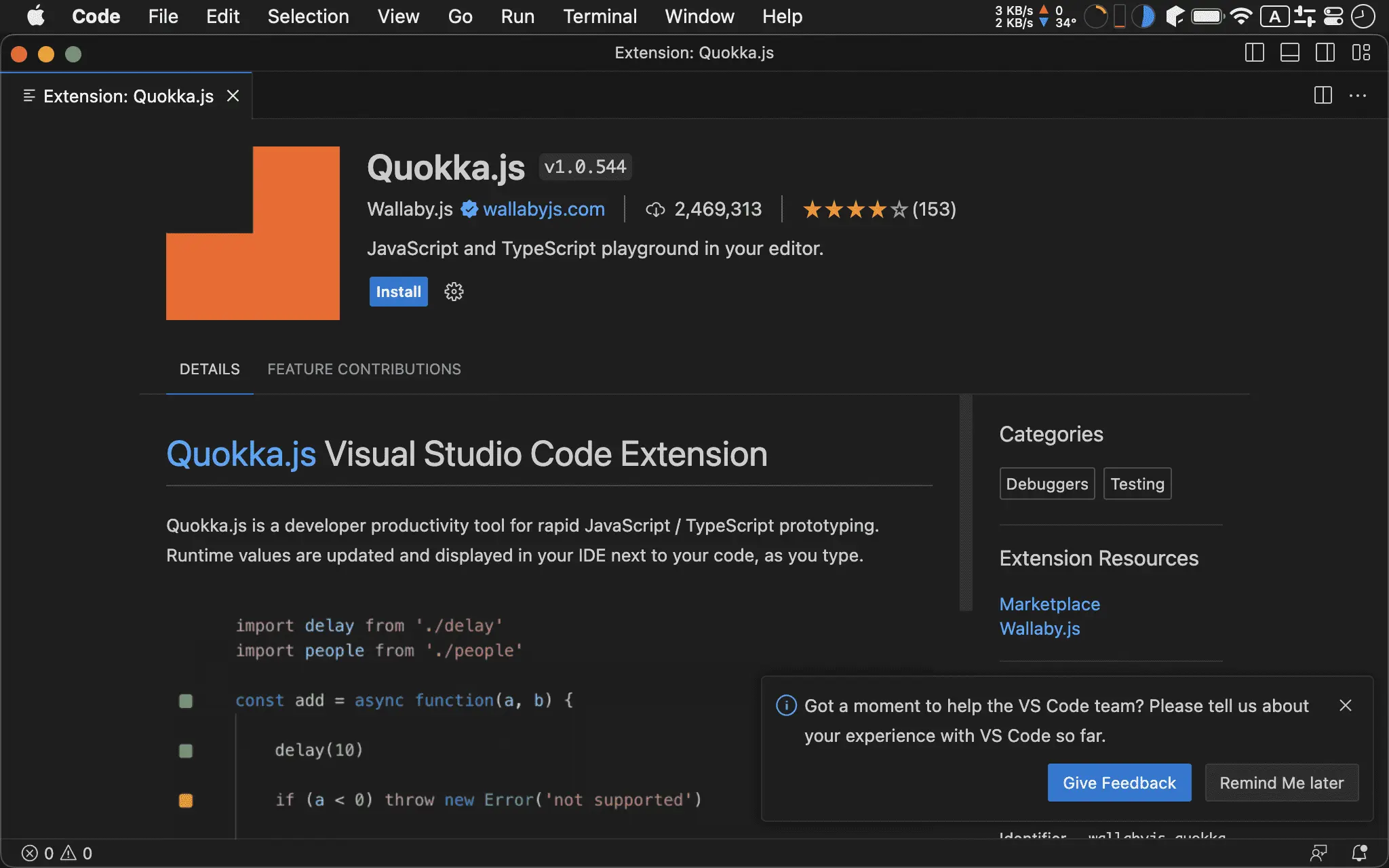Viewport: 1389px width, 868px height.
Task: Click the v1.0.544 version badge
Action: (x=585, y=167)
